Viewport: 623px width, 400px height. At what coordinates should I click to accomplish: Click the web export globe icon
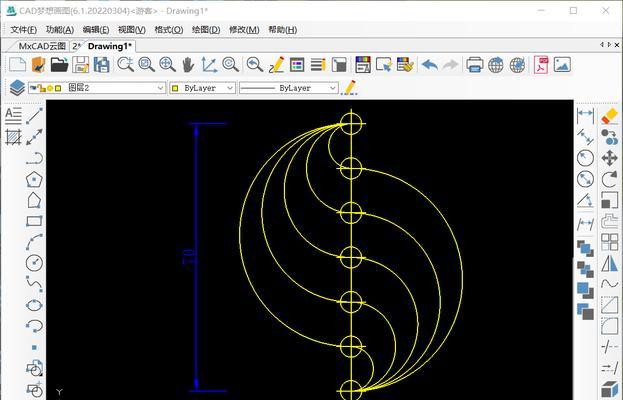[x=496, y=64]
